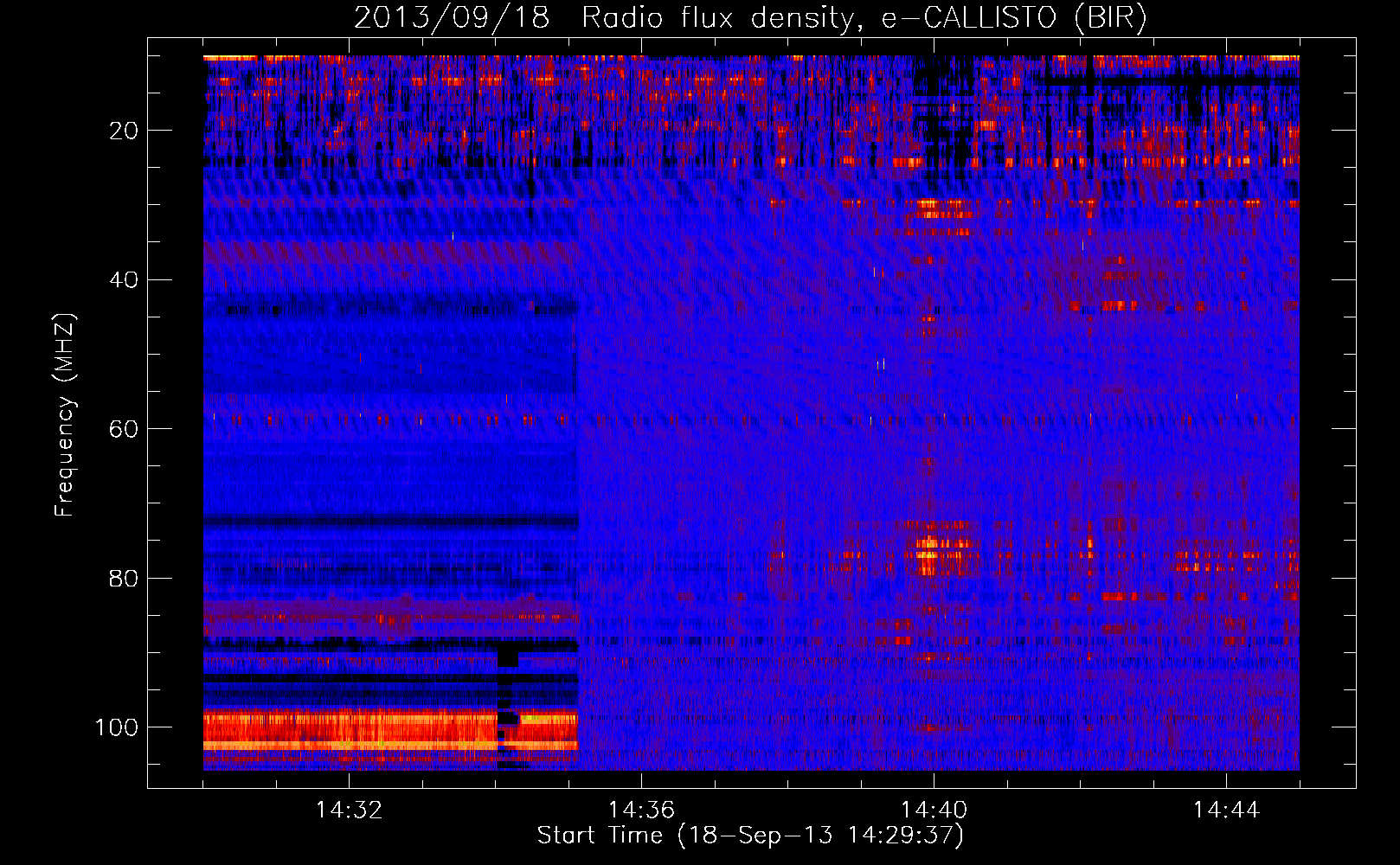
Task: Click the 100 frequency tick label
Action: [117, 727]
